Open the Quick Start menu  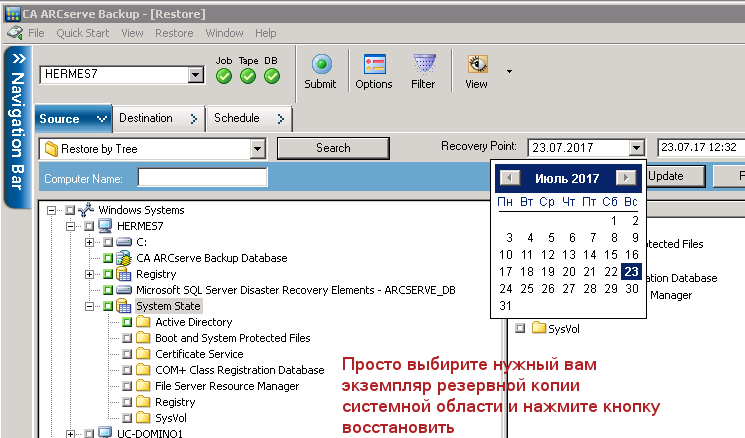point(83,33)
